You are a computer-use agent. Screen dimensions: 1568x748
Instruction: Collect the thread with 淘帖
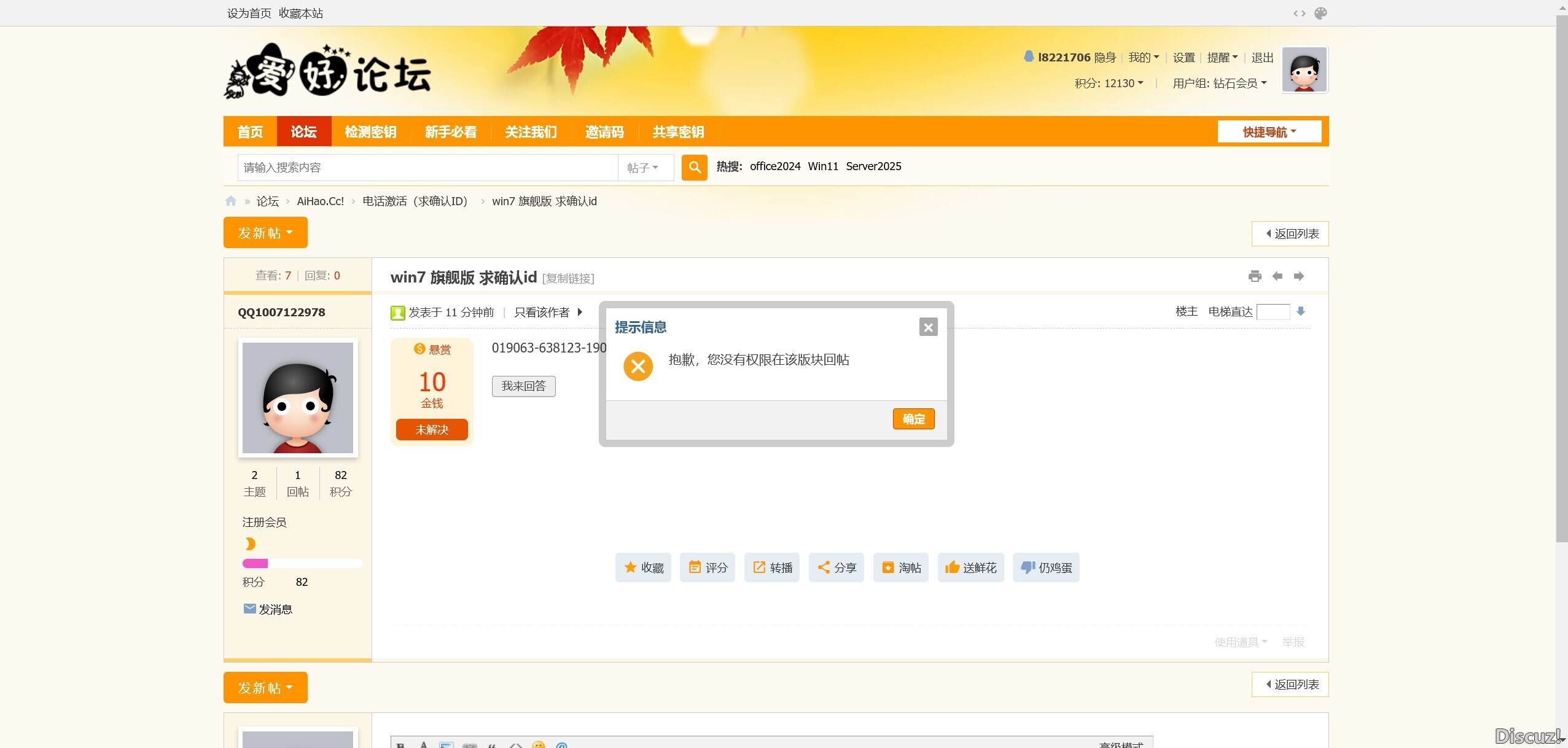pos(901,567)
